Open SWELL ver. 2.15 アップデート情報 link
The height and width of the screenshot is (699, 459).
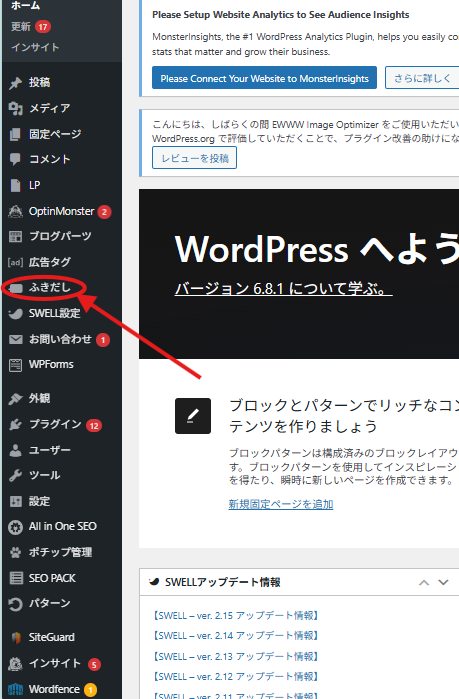coord(235,616)
